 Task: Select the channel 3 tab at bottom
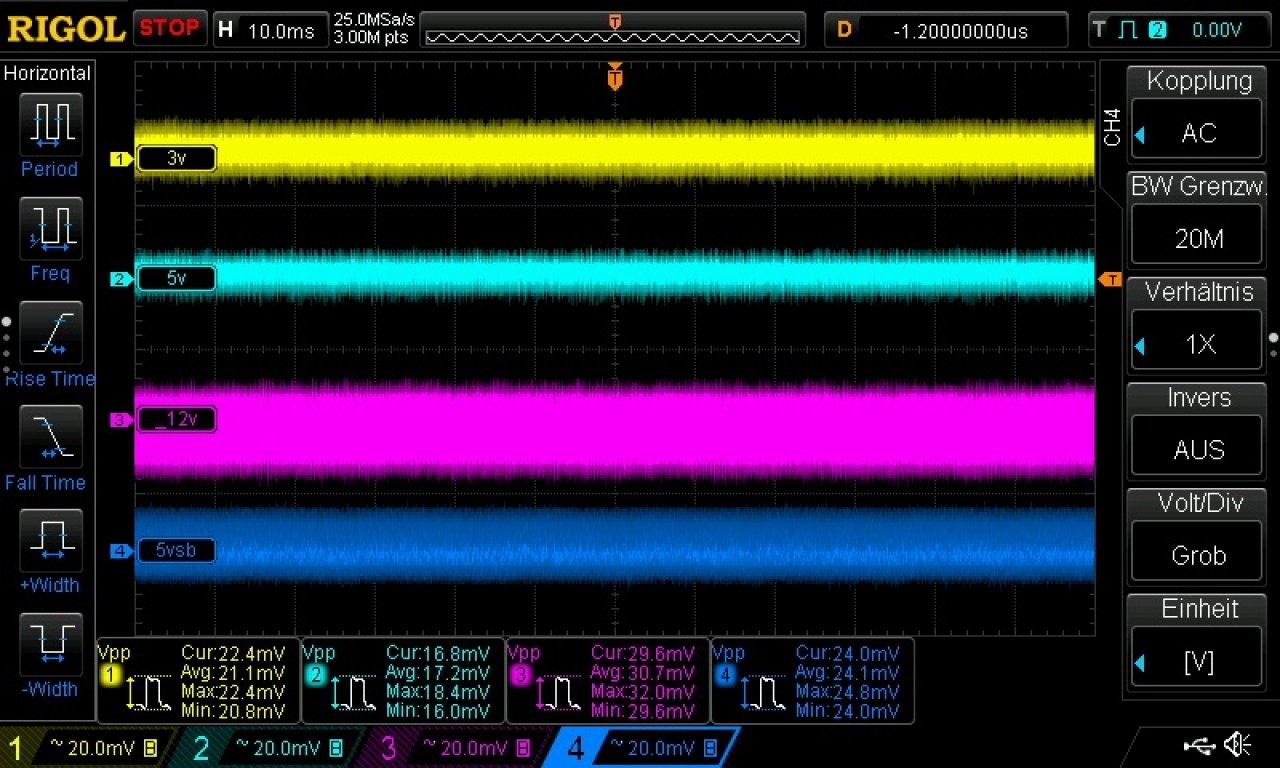pyautogui.click(x=457, y=748)
